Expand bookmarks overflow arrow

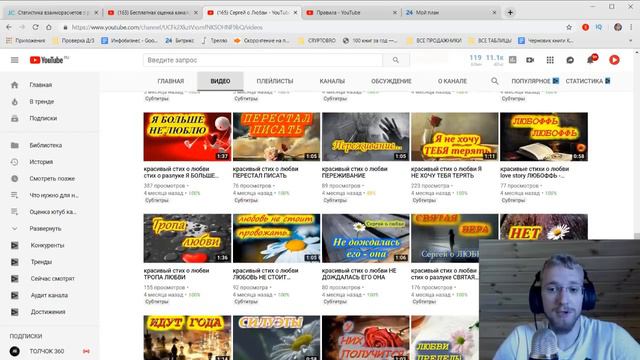(x=631, y=40)
